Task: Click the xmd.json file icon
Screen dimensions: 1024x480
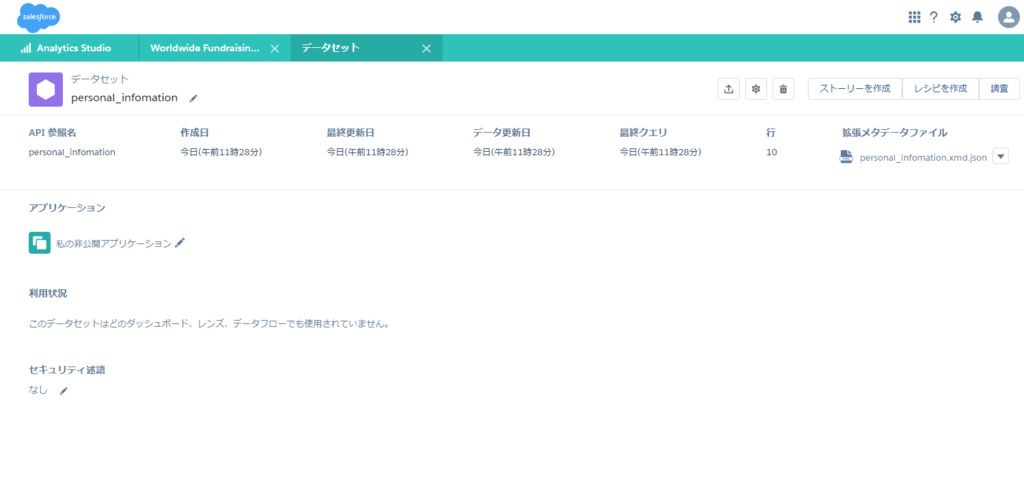Action: click(x=846, y=157)
